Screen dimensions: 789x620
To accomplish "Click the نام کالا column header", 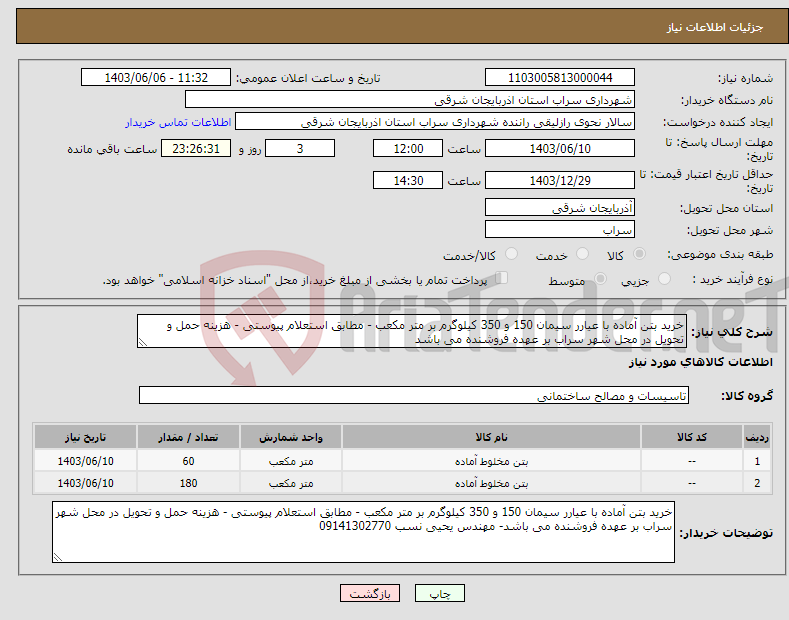I will coord(491,437).
